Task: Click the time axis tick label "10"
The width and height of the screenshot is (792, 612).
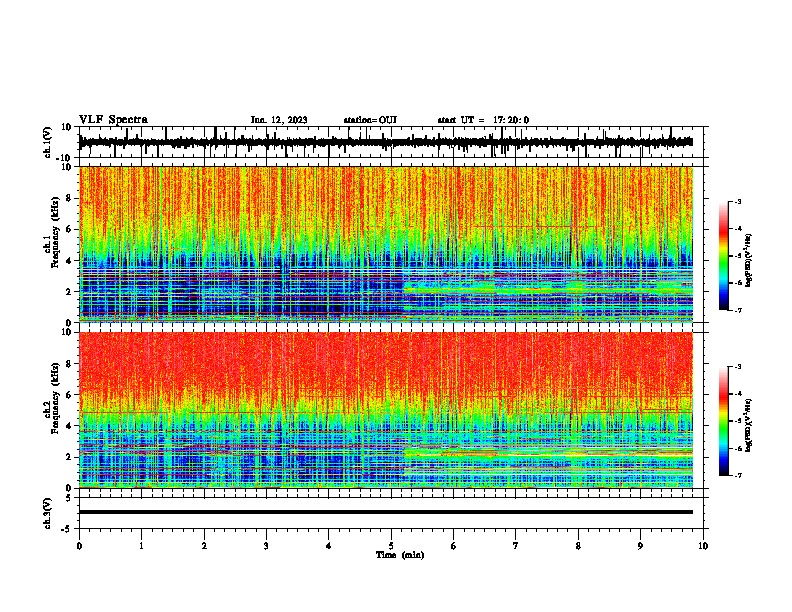Action: pos(703,546)
